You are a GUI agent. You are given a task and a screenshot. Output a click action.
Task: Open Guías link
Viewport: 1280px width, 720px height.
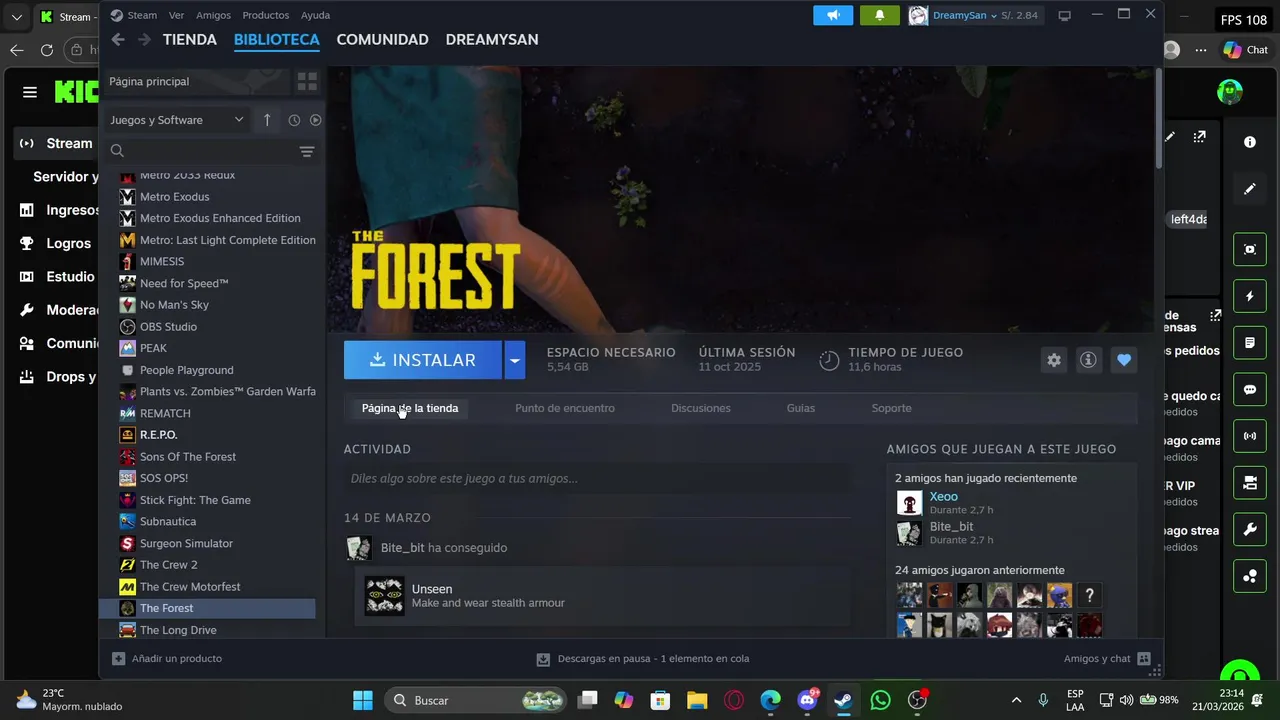[801, 408]
